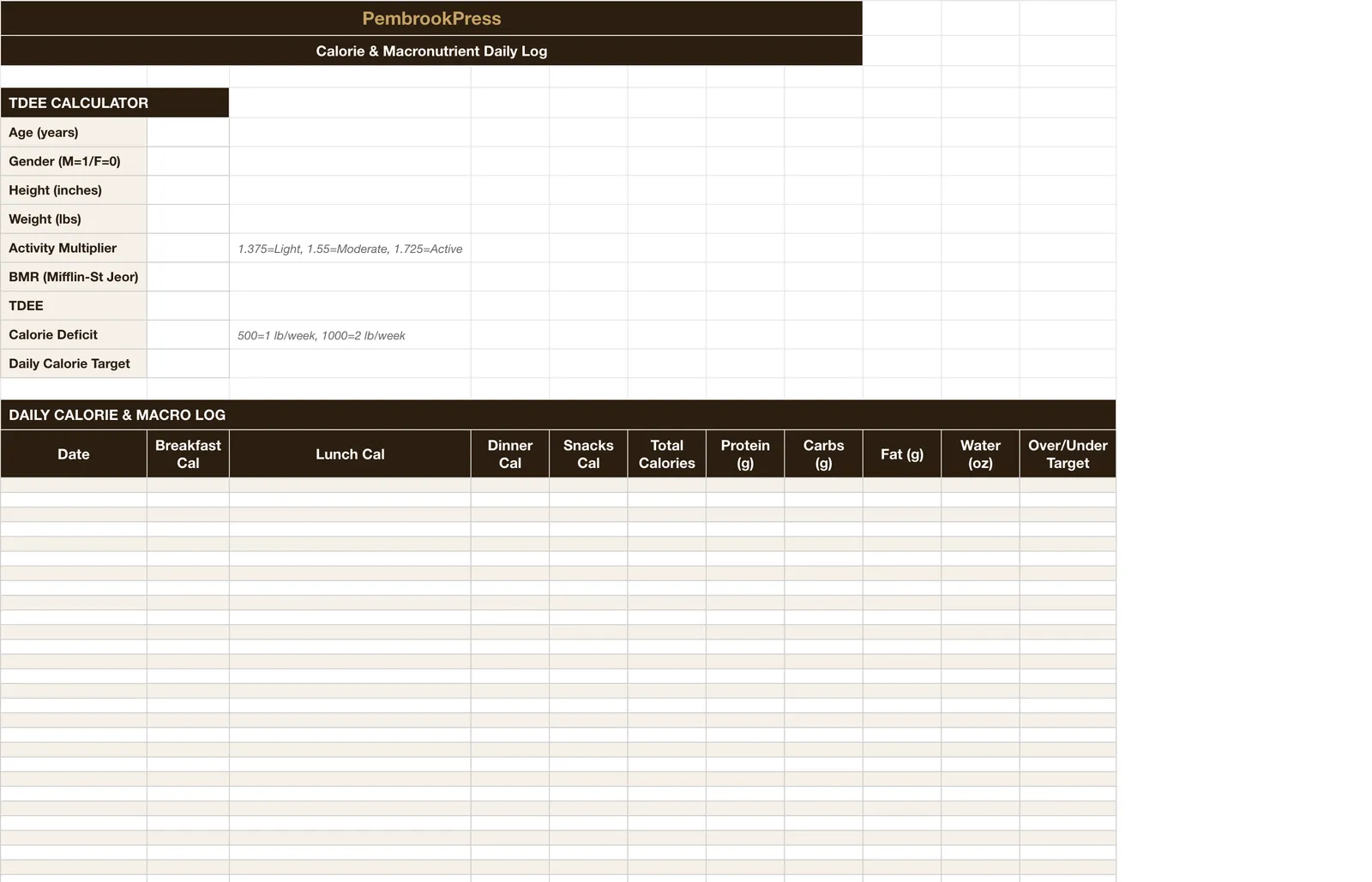Click the Age (years) value input cell

tap(188, 132)
